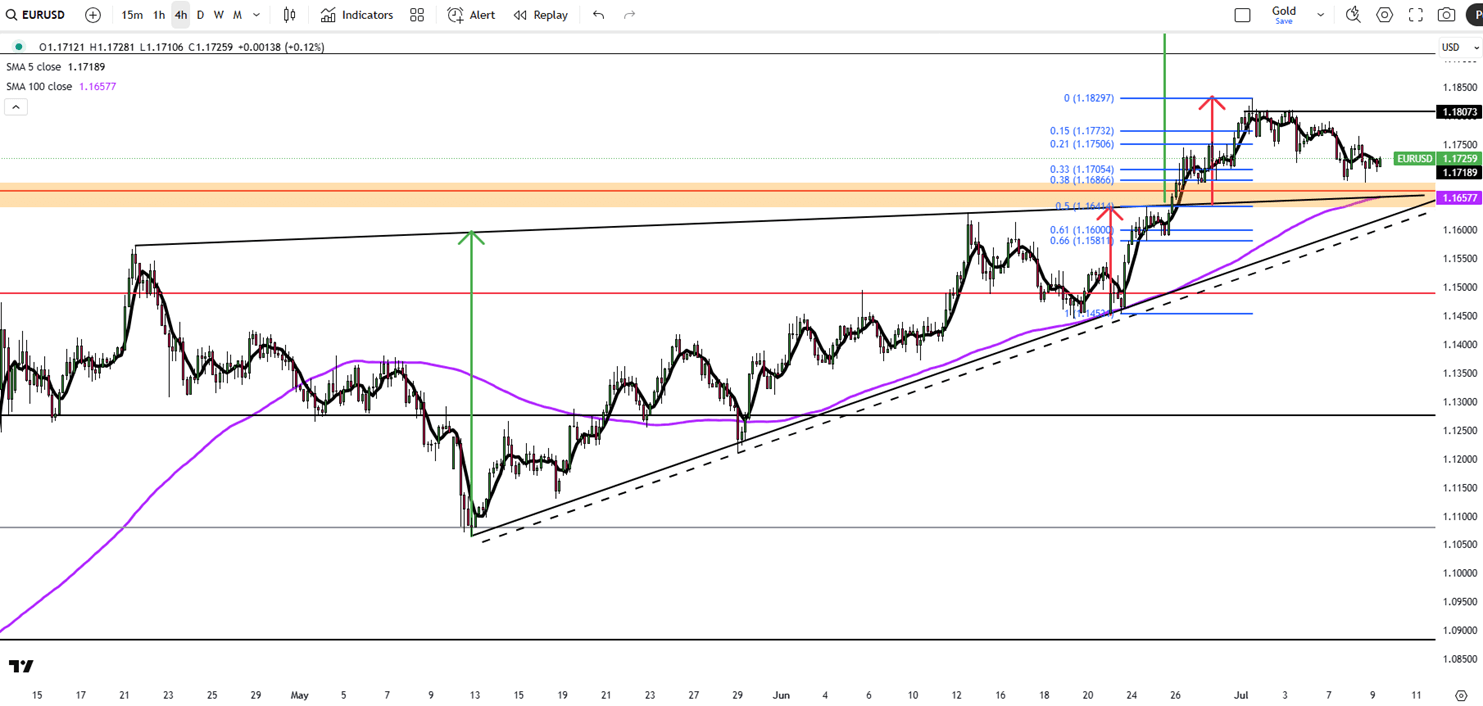
Task: Open the candlestick chart type selector
Action: 289,15
